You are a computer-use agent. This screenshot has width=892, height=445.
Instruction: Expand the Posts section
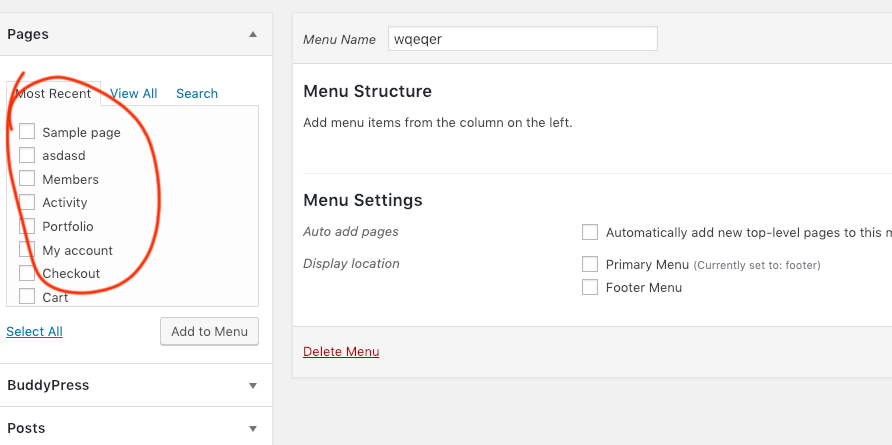[x=253, y=428]
